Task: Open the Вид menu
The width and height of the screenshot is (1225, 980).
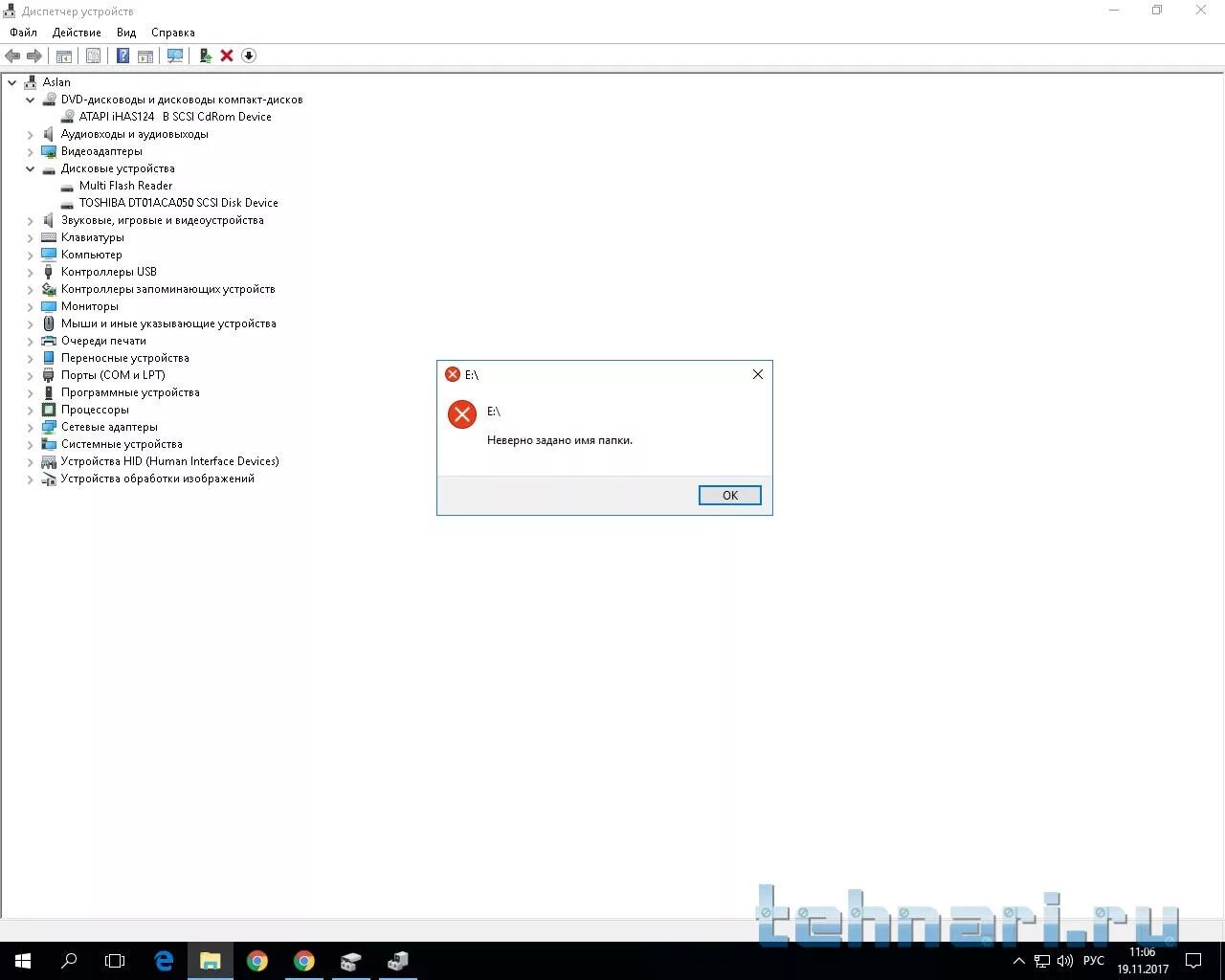Action: pos(126,32)
